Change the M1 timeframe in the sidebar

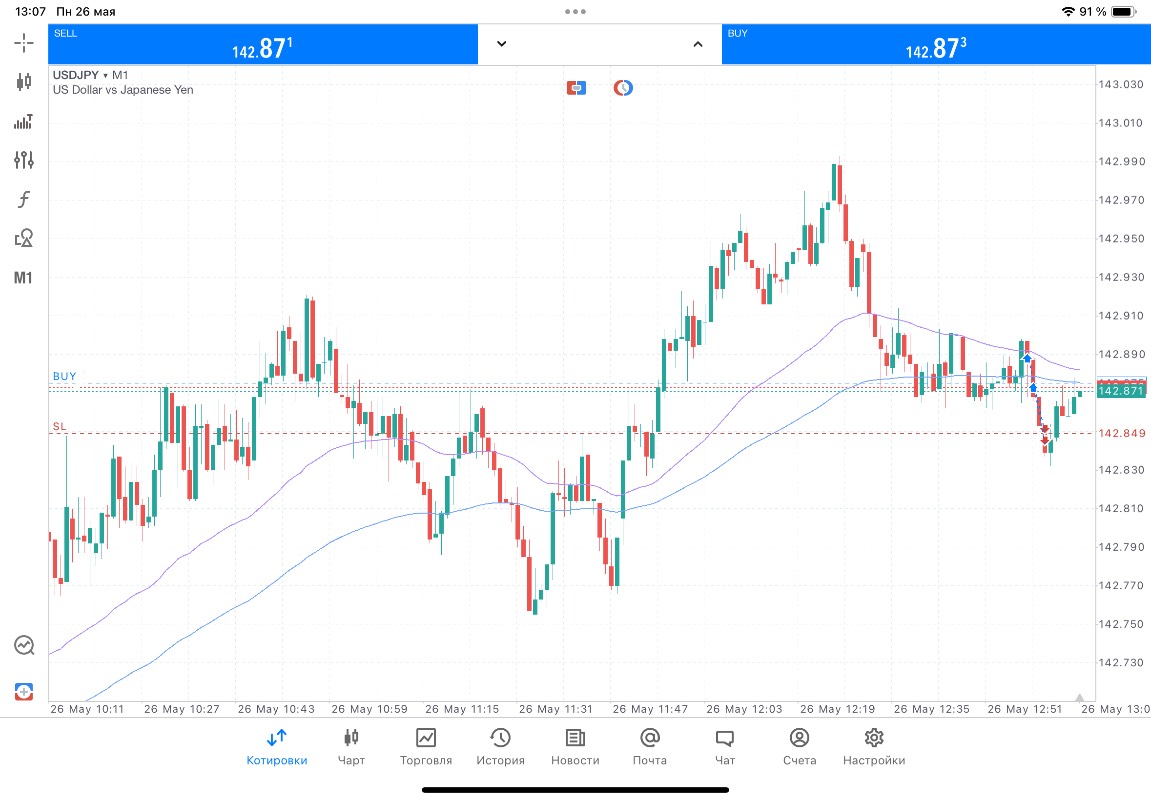tap(23, 278)
